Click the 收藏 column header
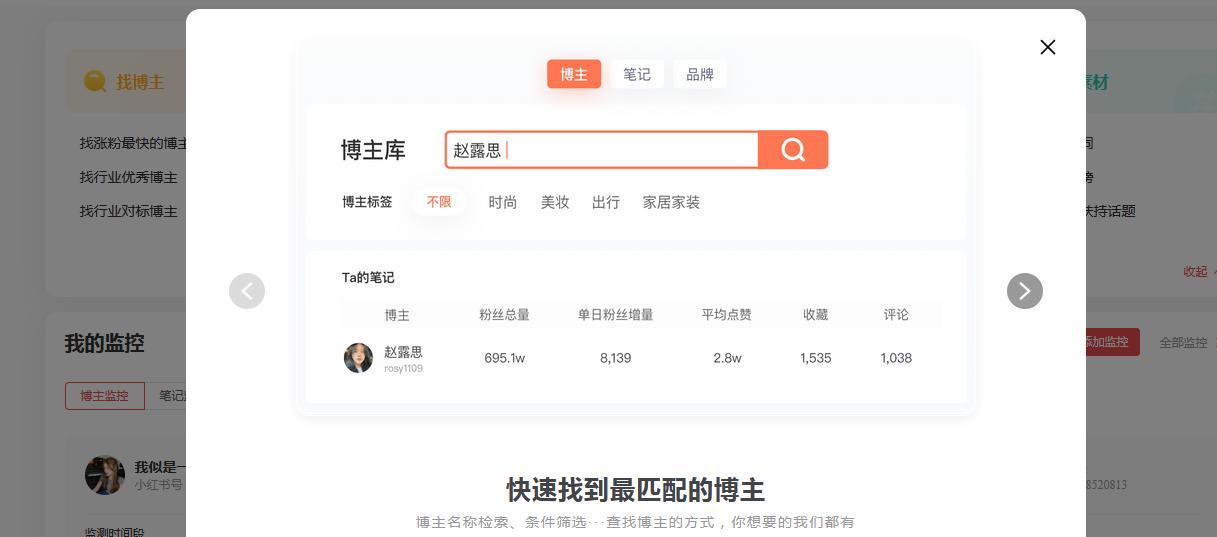1217x537 pixels. (816, 315)
